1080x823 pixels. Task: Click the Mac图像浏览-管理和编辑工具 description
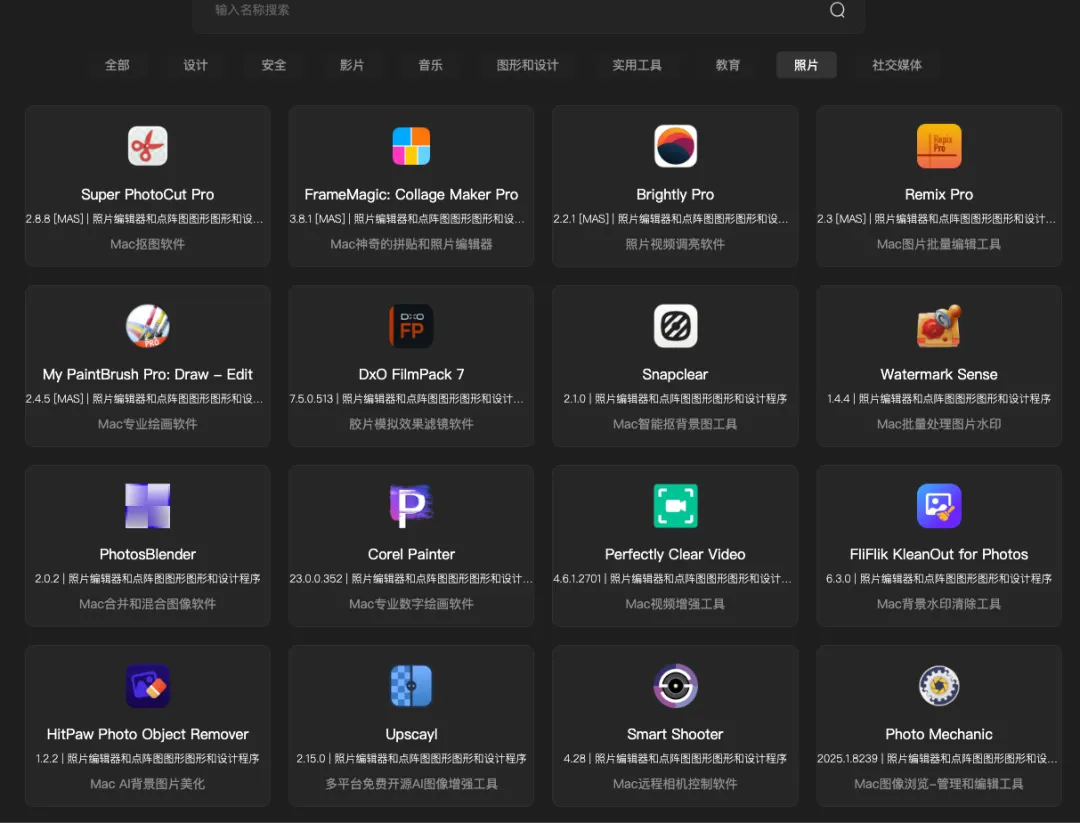click(x=939, y=783)
